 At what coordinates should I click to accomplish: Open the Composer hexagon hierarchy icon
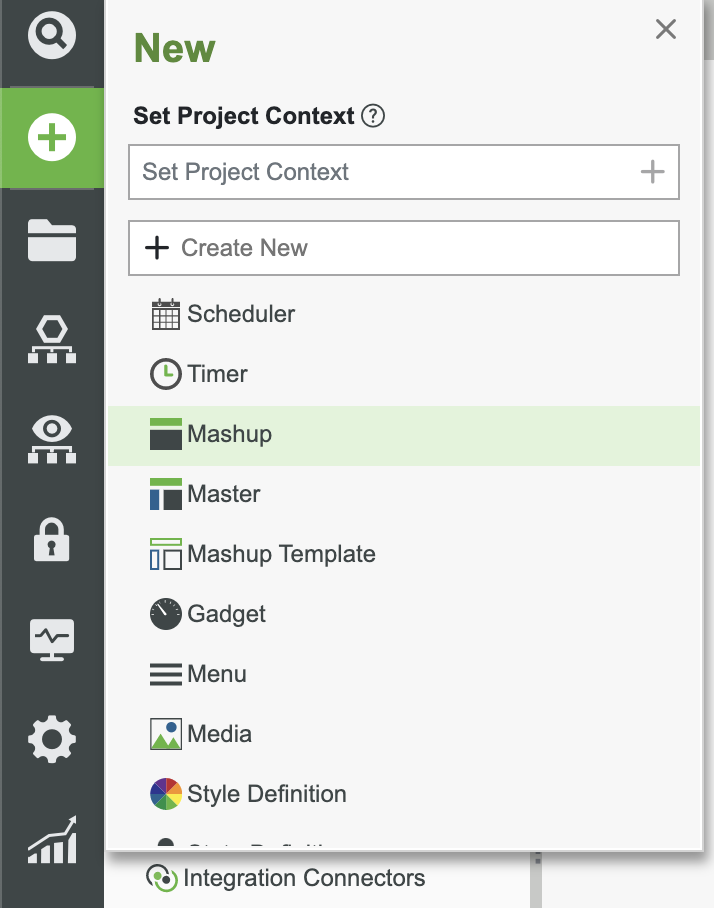pos(52,341)
